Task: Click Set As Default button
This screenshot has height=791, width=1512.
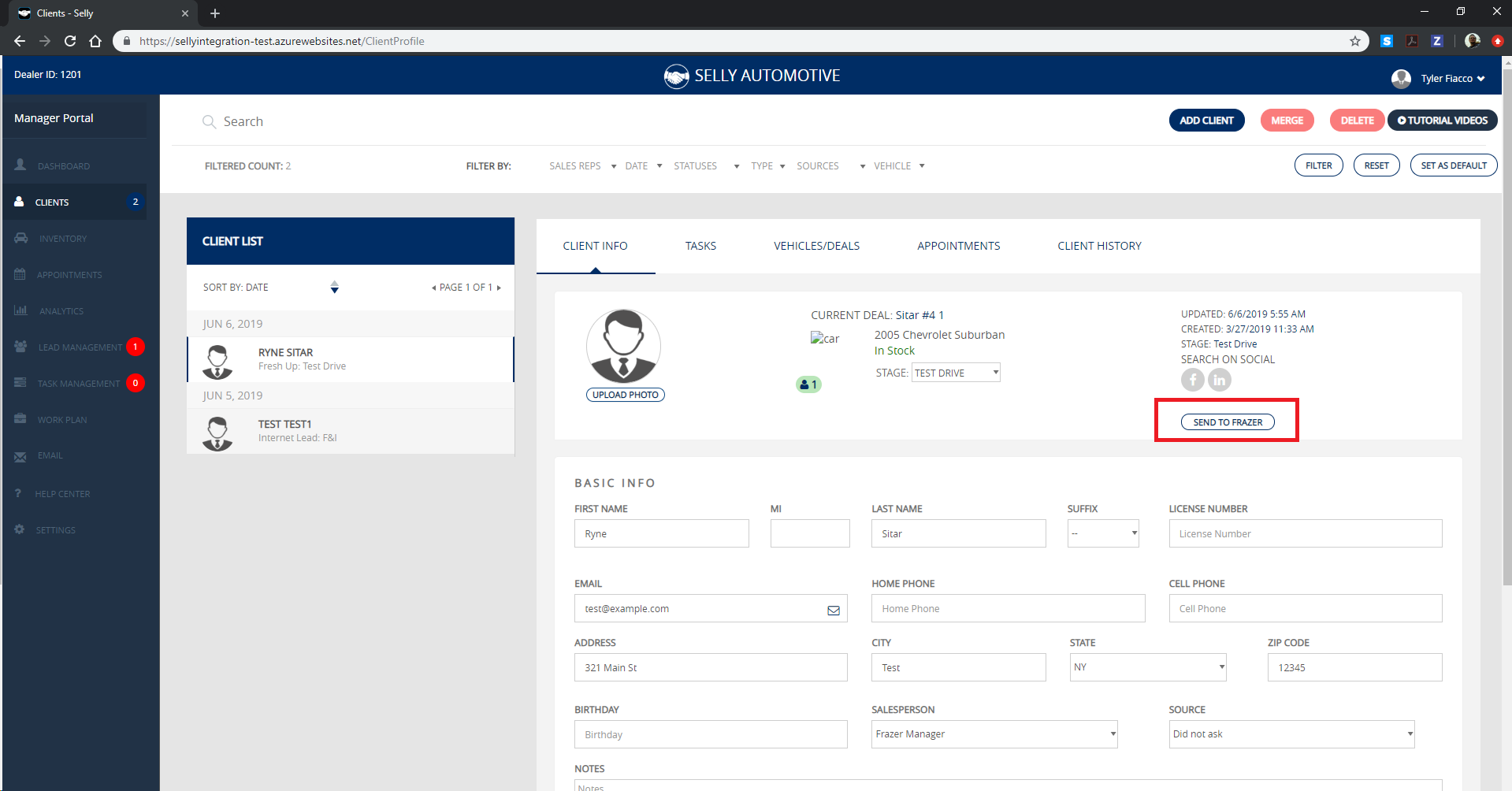Action: coord(1454,165)
